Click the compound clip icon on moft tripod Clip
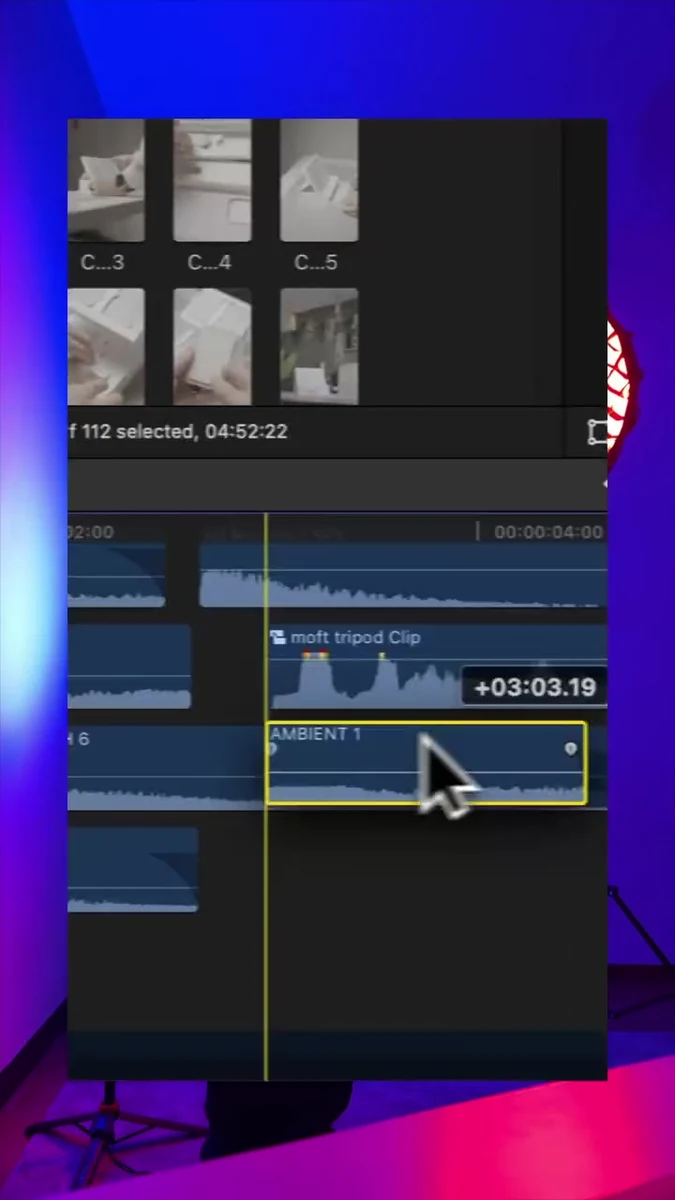This screenshot has height=1200, width=675. pos(278,637)
